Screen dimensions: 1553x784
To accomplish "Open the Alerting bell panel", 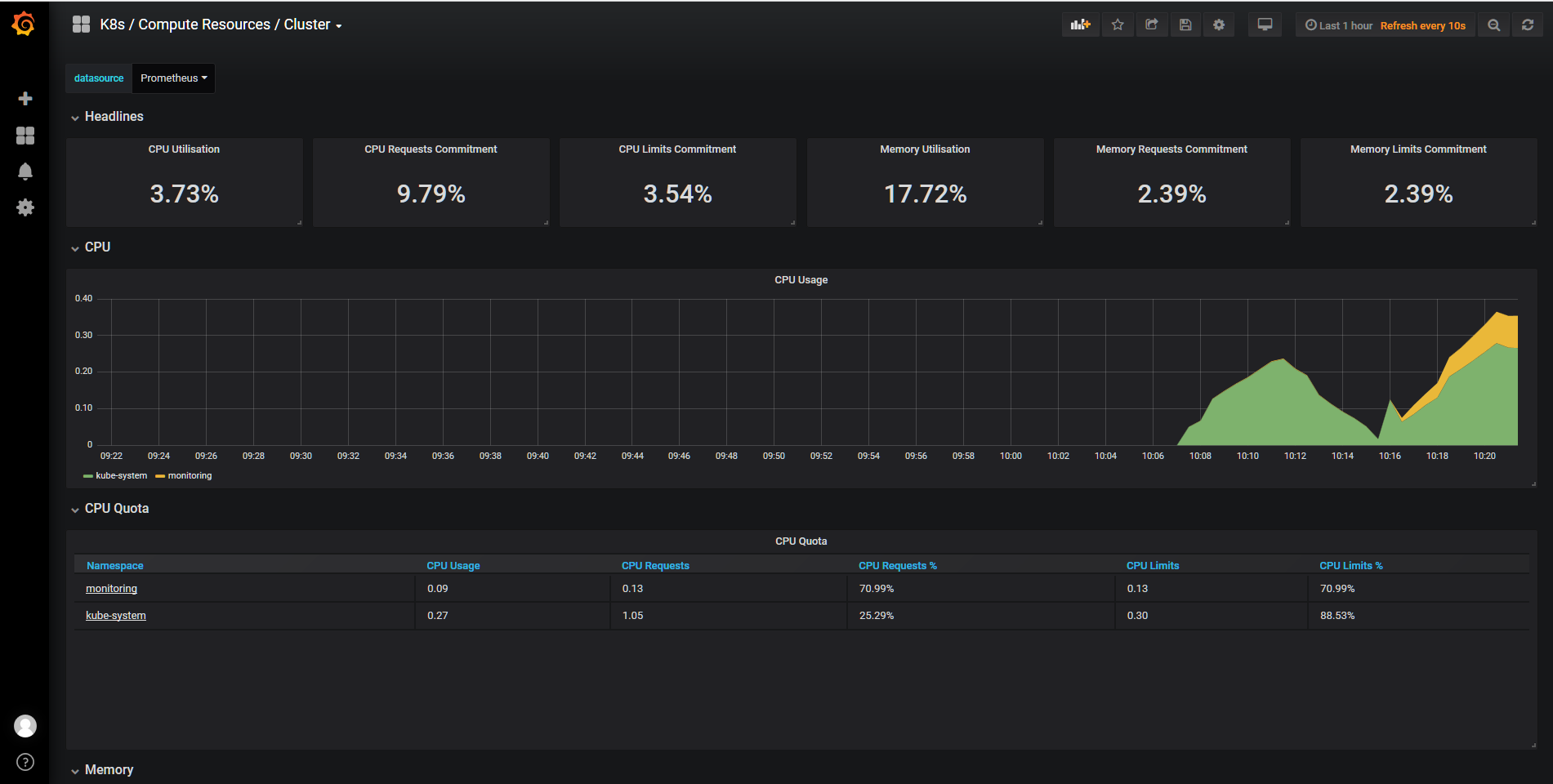I will (x=25, y=171).
